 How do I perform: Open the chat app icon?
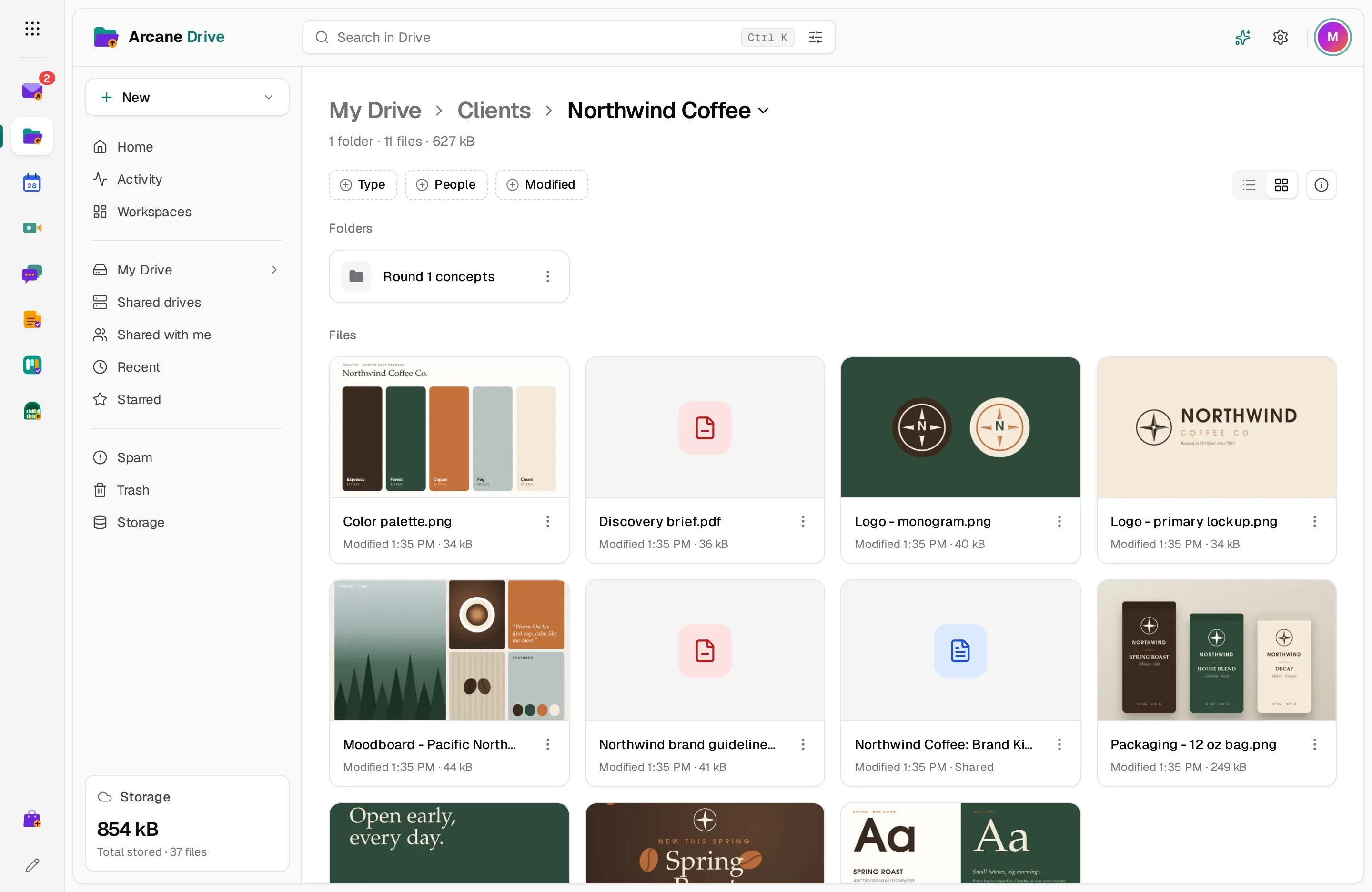[x=32, y=274]
